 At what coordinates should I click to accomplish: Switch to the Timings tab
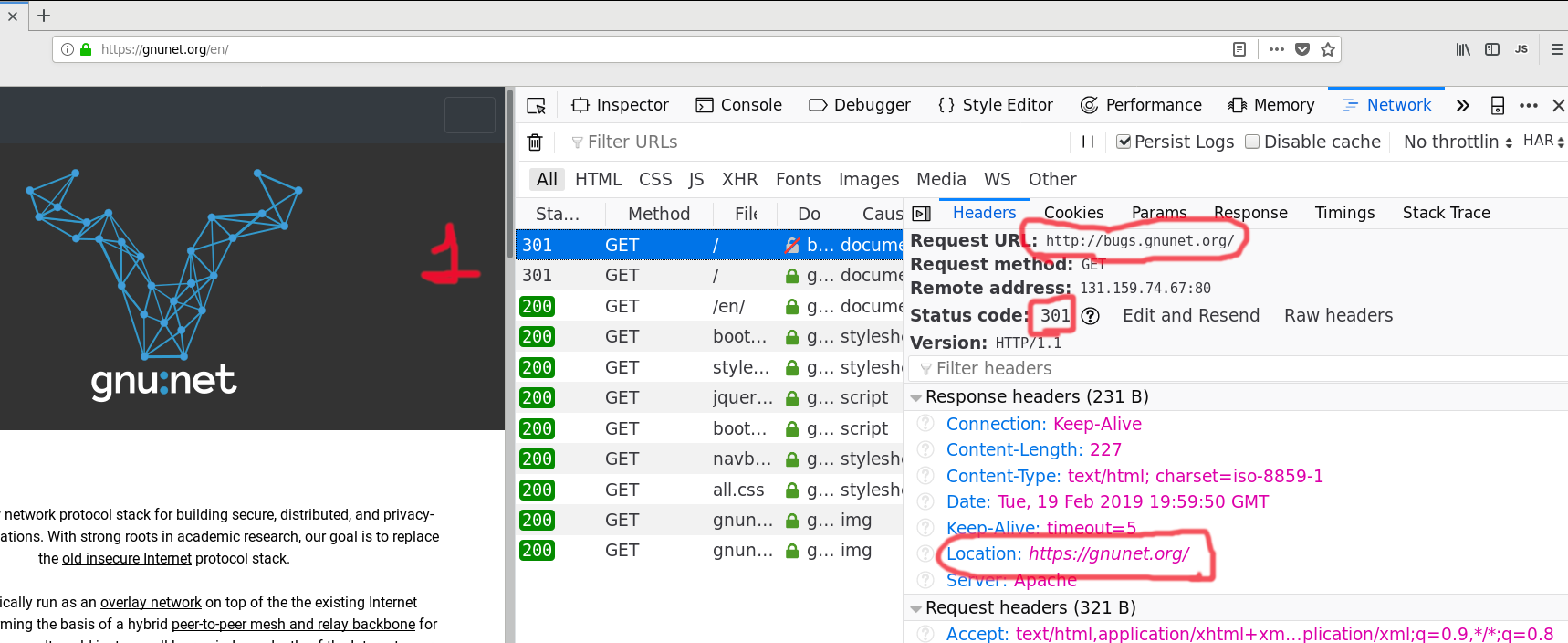1344,213
